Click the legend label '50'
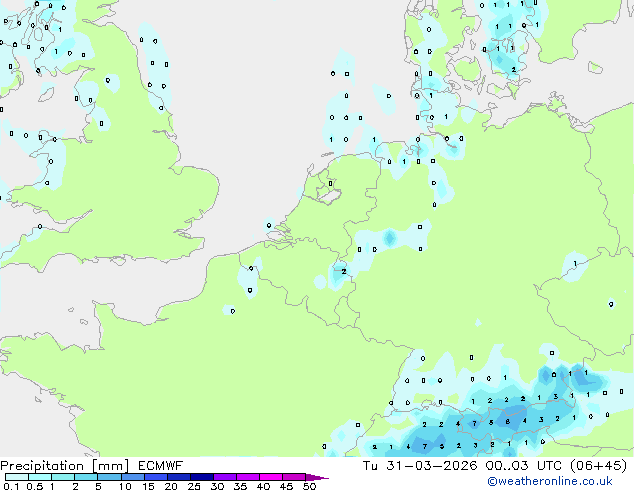This screenshot has width=634, height=490. click(x=310, y=486)
